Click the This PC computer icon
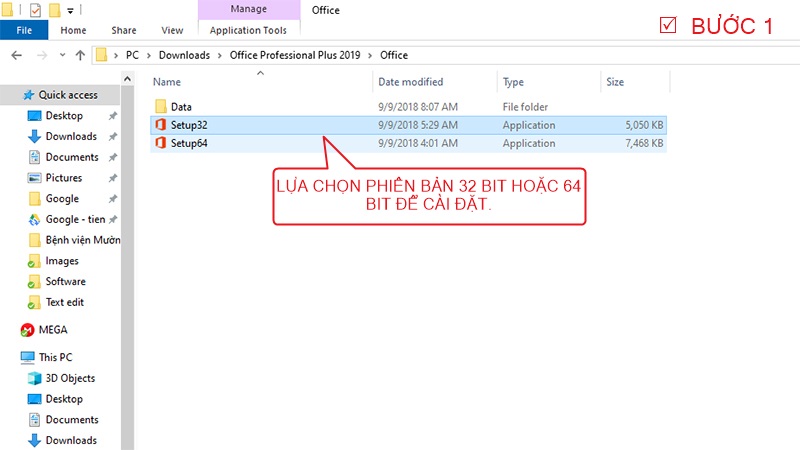800x450 pixels. tap(28, 358)
